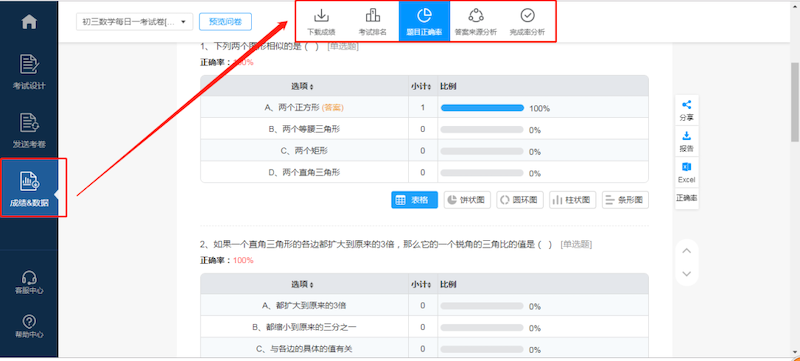
Task: Open 客服中心 headset icon
Action: pyautogui.click(x=29, y=282)
